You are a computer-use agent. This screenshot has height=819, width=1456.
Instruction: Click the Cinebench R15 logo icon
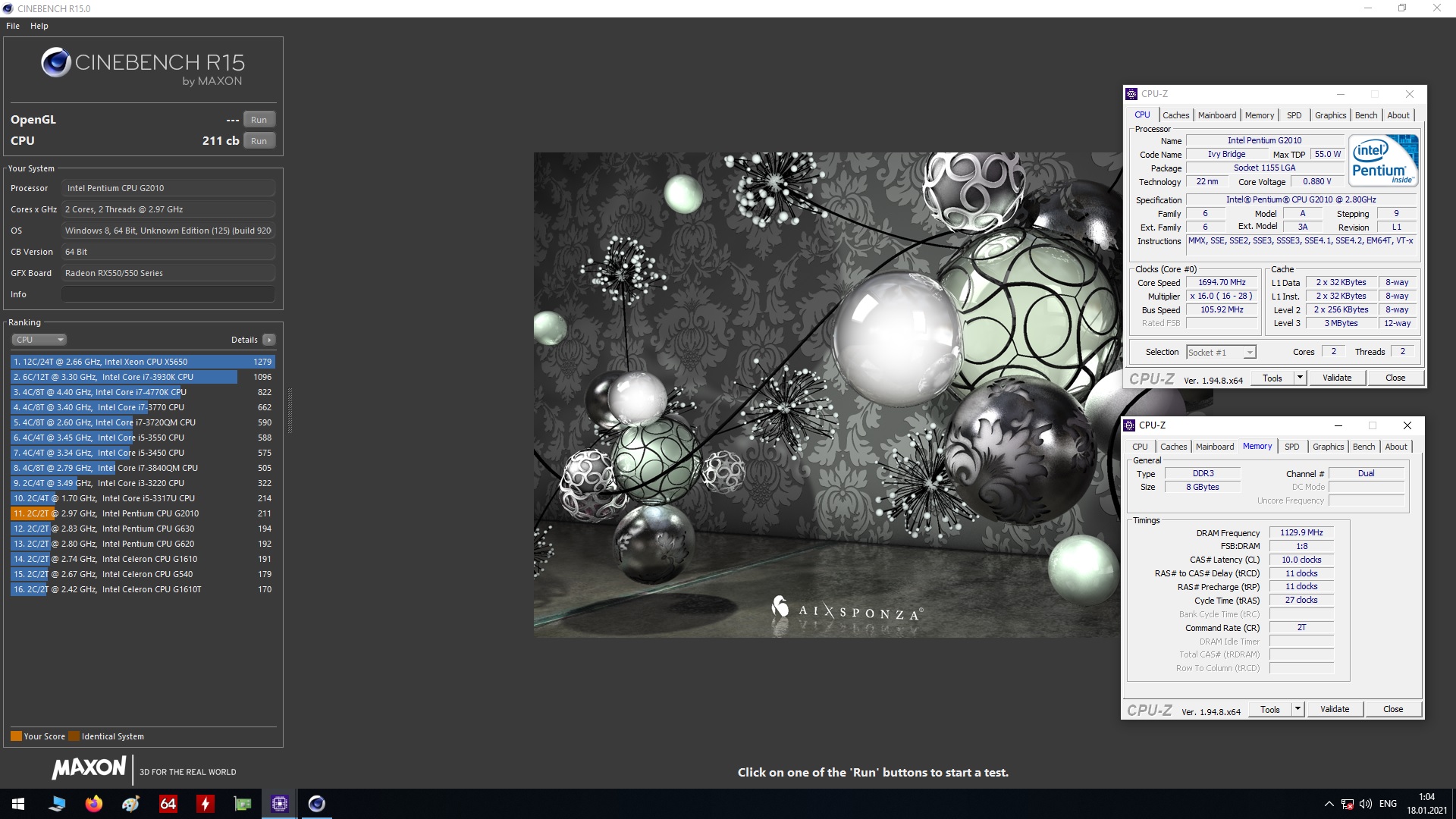(56, 63)
